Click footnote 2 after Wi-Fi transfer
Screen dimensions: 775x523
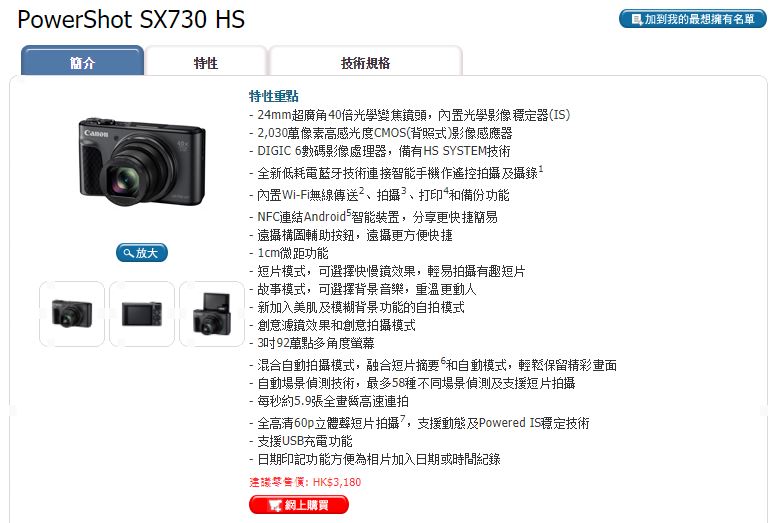[362, 191]
